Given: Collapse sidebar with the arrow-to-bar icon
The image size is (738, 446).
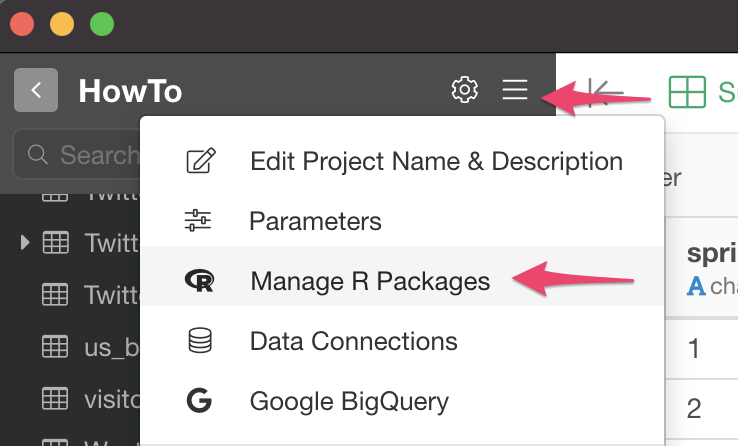Looking at the screenshot, I should point(606,93).
